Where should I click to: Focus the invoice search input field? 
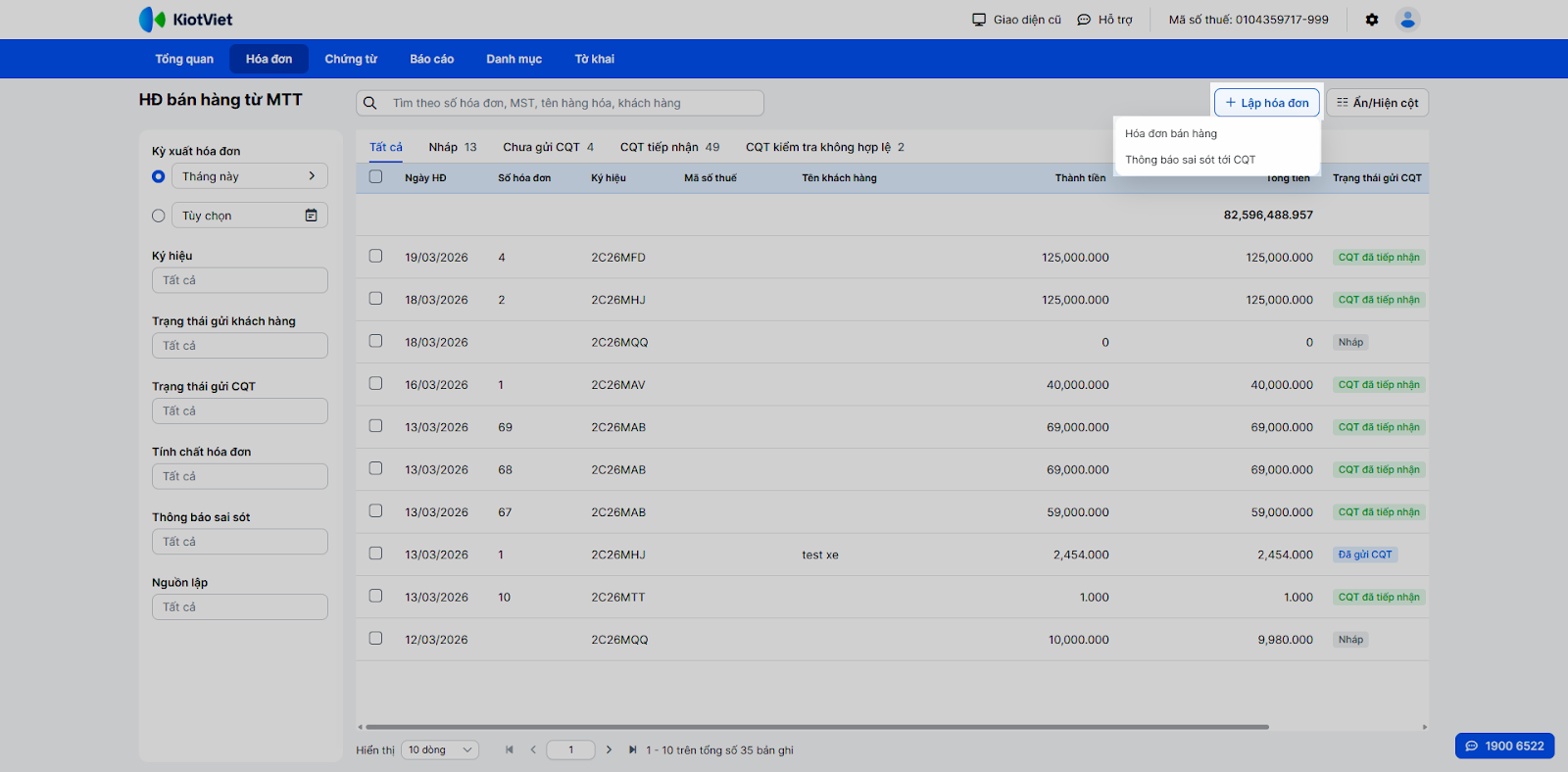pyautogui.click(x=568, y=103)
